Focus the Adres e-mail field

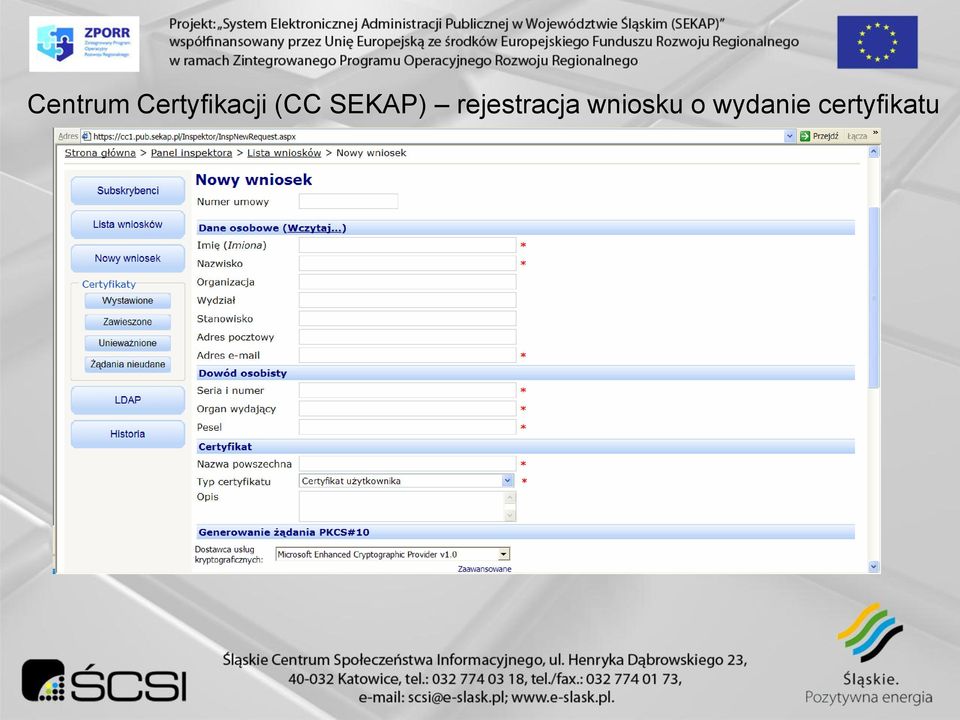408,355
